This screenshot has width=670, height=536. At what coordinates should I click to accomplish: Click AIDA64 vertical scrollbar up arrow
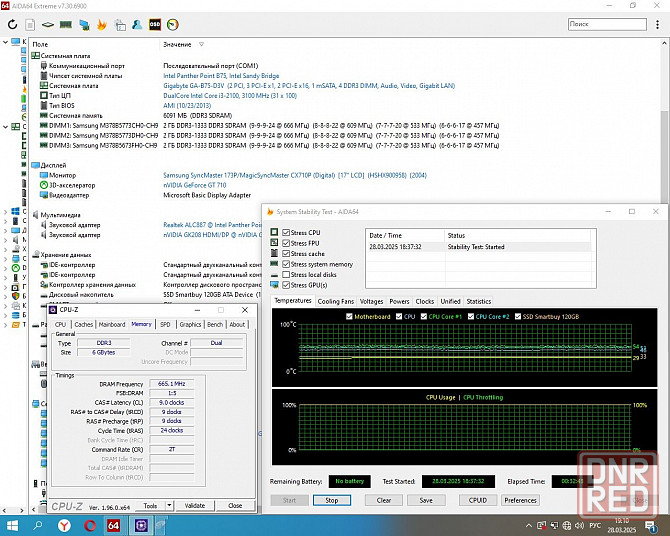(x=664, y=43)
